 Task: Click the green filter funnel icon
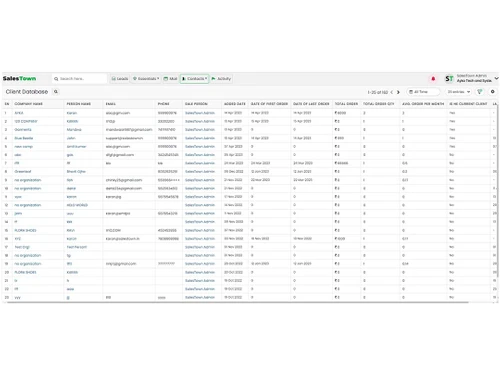480,92
